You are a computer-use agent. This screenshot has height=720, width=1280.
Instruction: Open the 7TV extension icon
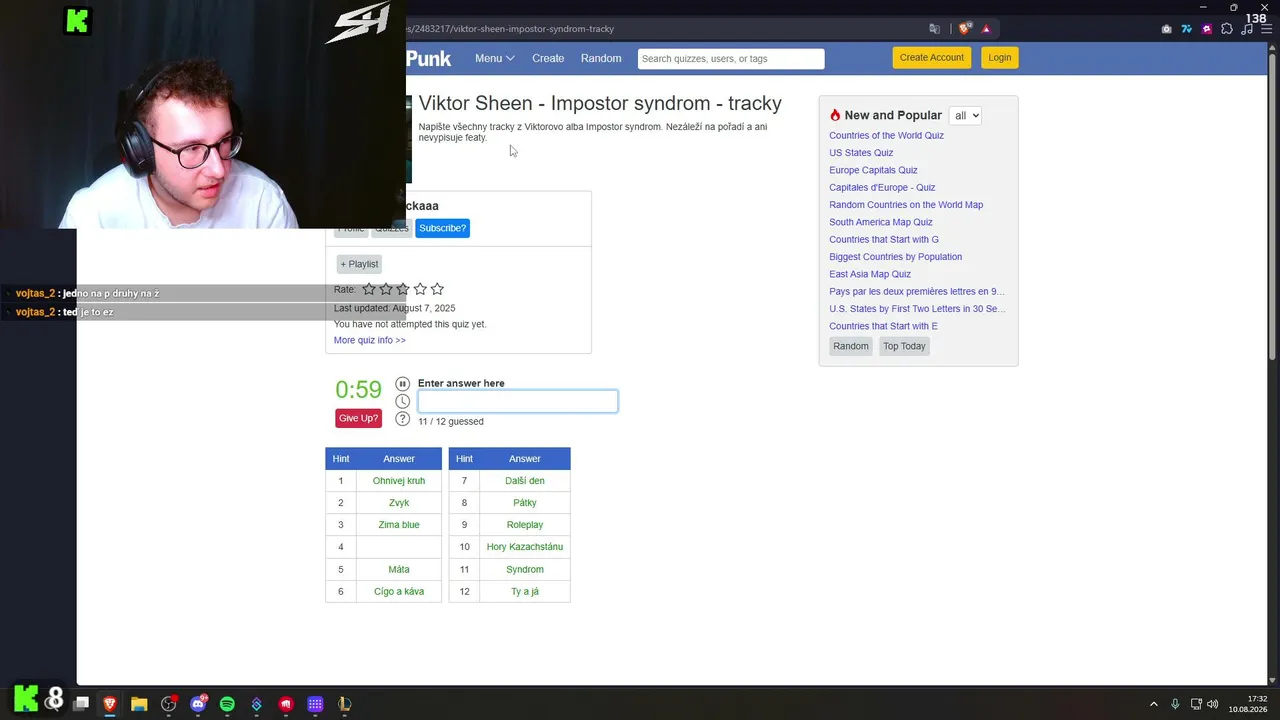[x=1187, y=29]
